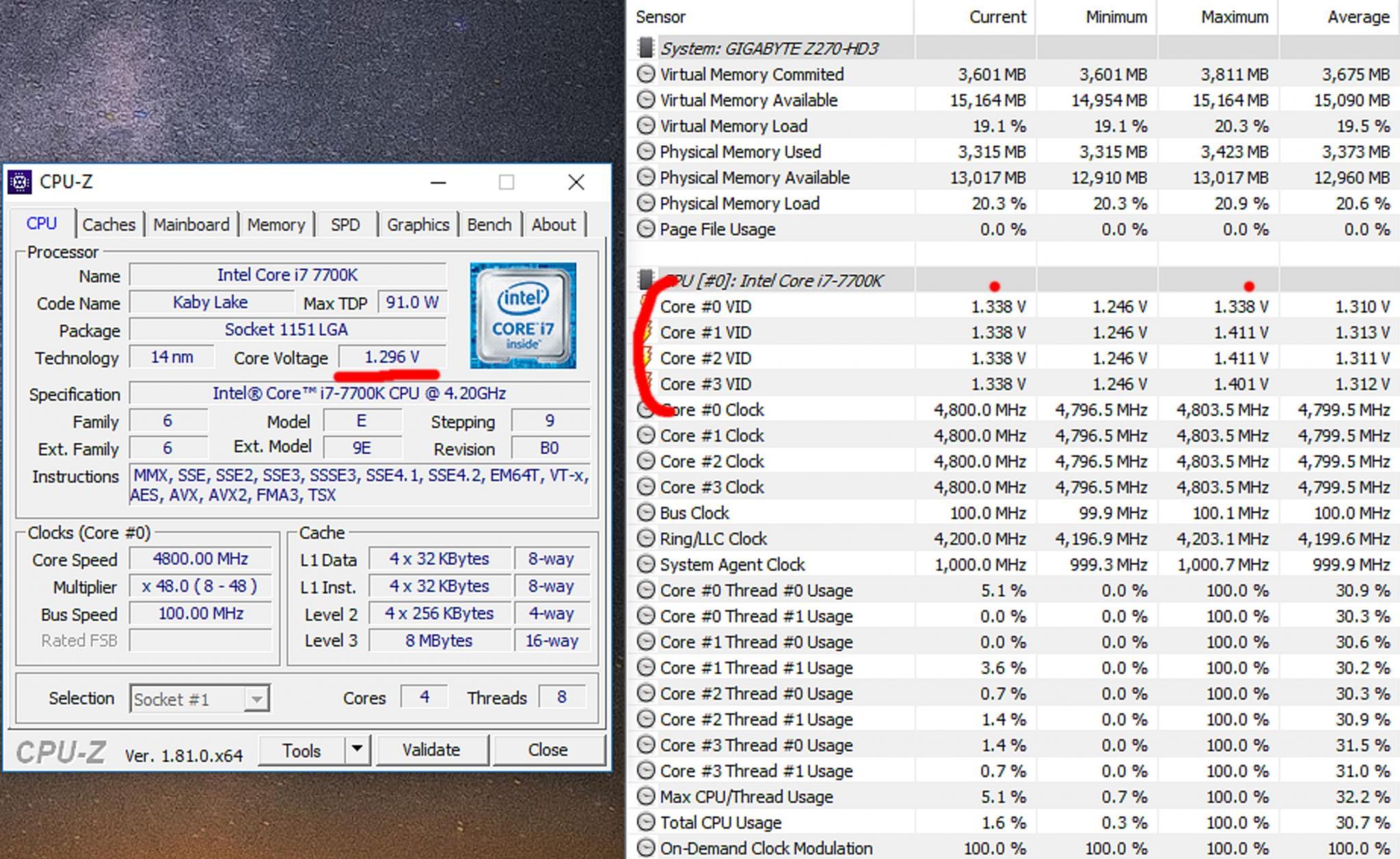The width and height of the screenshot is (1400, 859).
Task: Click the Current column header
Action: click(975, 17)
